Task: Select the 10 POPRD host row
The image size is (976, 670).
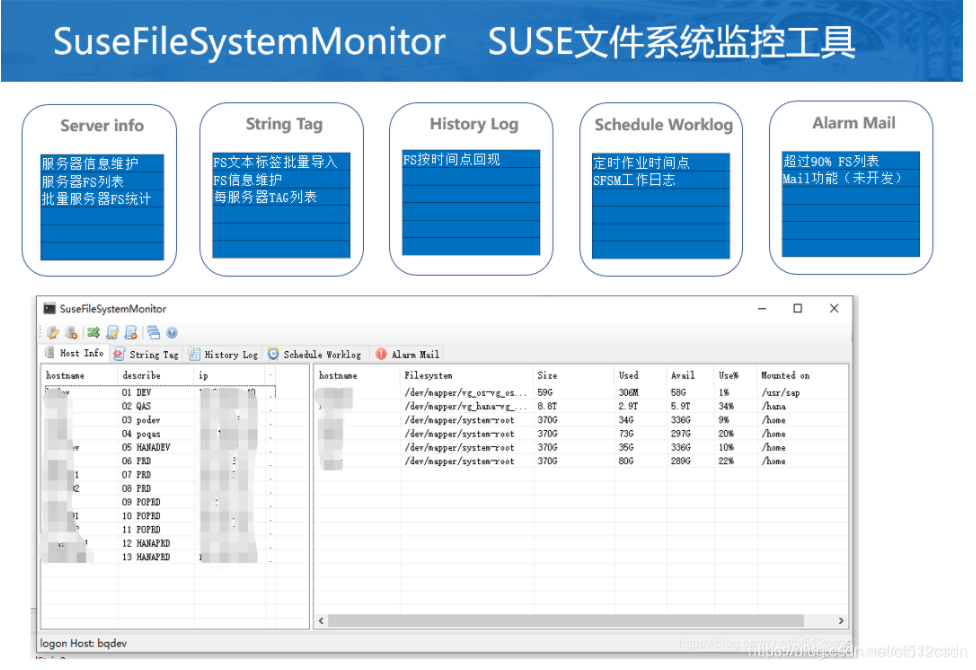Action: point(159,516)
